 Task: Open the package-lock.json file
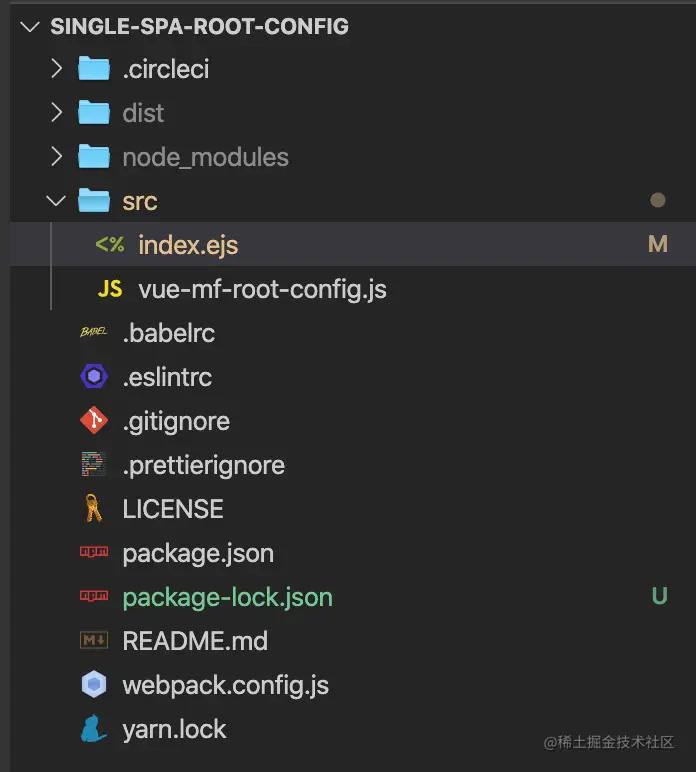tap(227, 597)
